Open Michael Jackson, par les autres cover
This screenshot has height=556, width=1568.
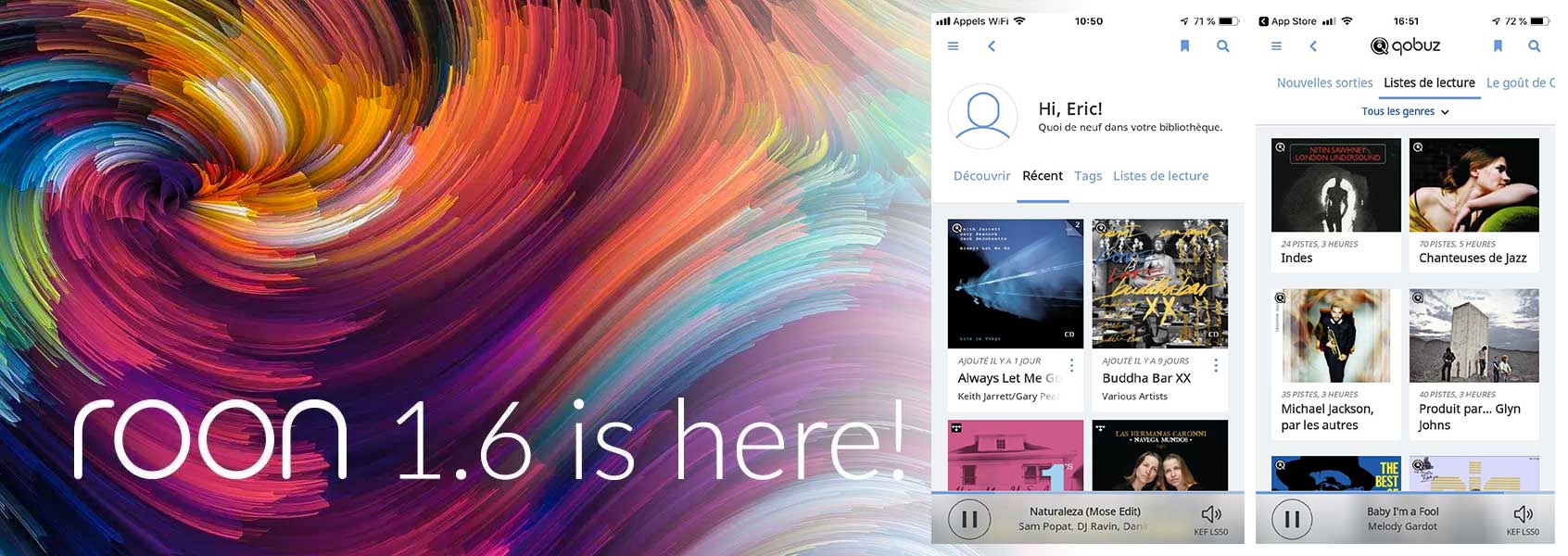(x=1336, y=335)
